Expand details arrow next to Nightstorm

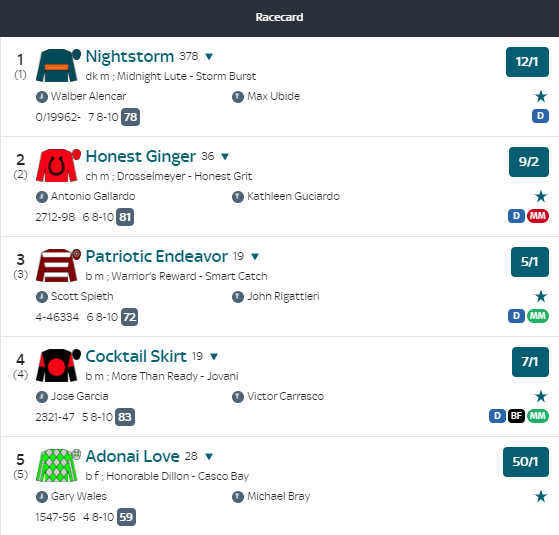(x=209, y=56)
